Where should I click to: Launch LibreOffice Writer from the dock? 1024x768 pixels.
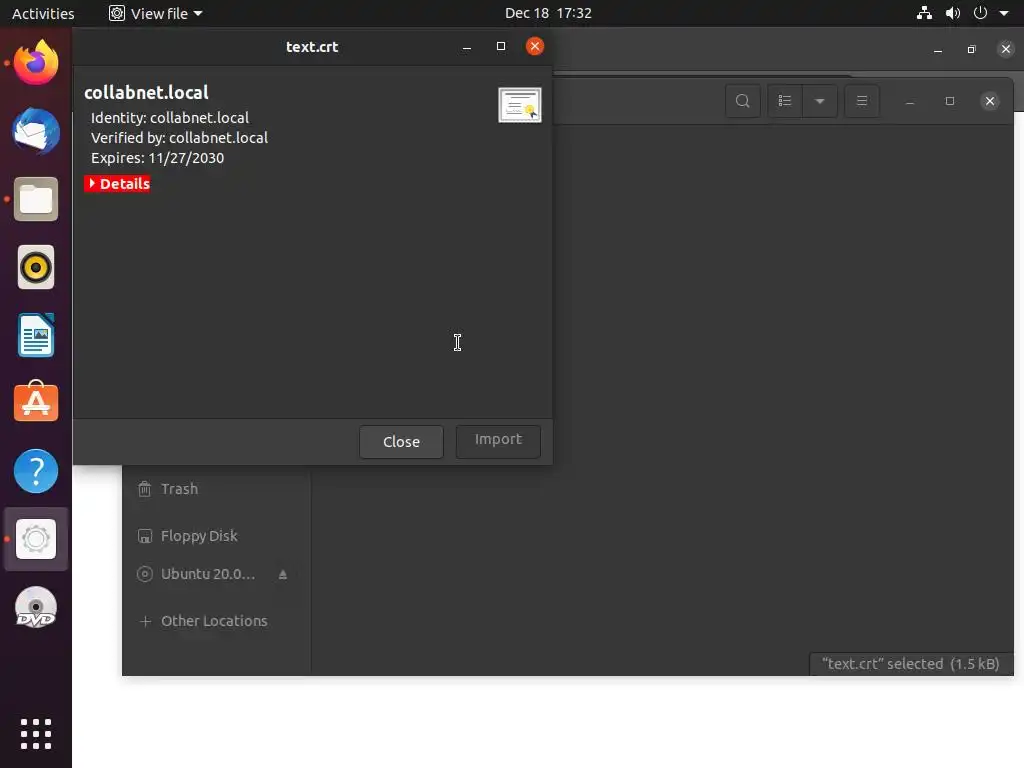(x=36, y=335)
